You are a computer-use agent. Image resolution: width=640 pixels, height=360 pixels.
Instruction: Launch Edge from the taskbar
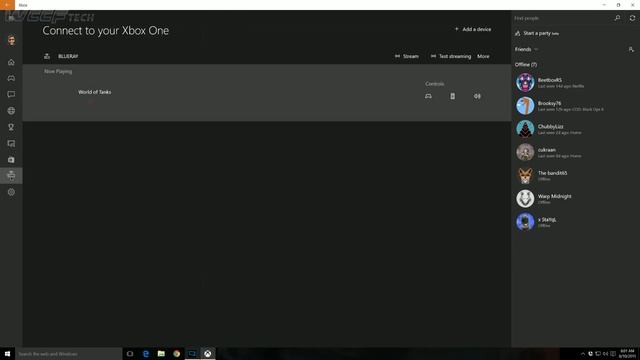point(146,354)
